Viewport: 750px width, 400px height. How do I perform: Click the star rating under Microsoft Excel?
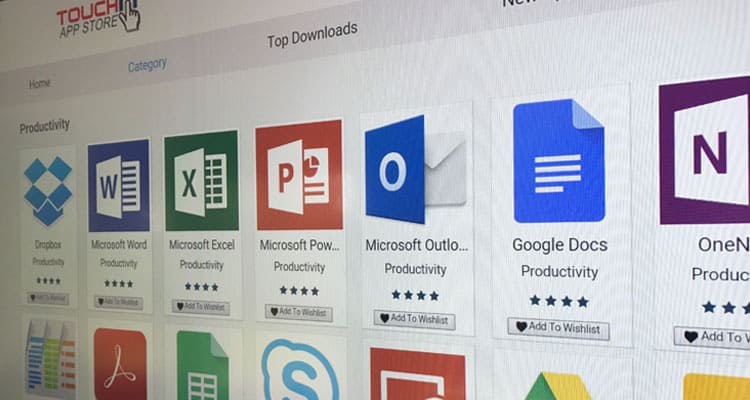(201, 287)
